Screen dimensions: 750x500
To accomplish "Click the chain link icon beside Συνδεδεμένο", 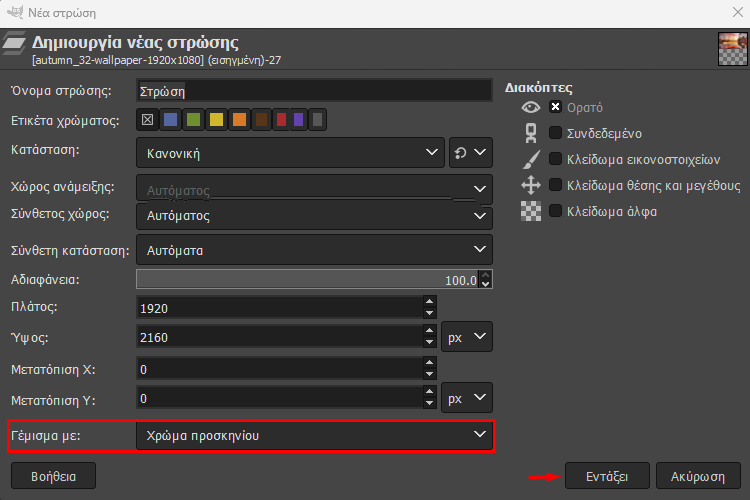I will coord(530,133).
